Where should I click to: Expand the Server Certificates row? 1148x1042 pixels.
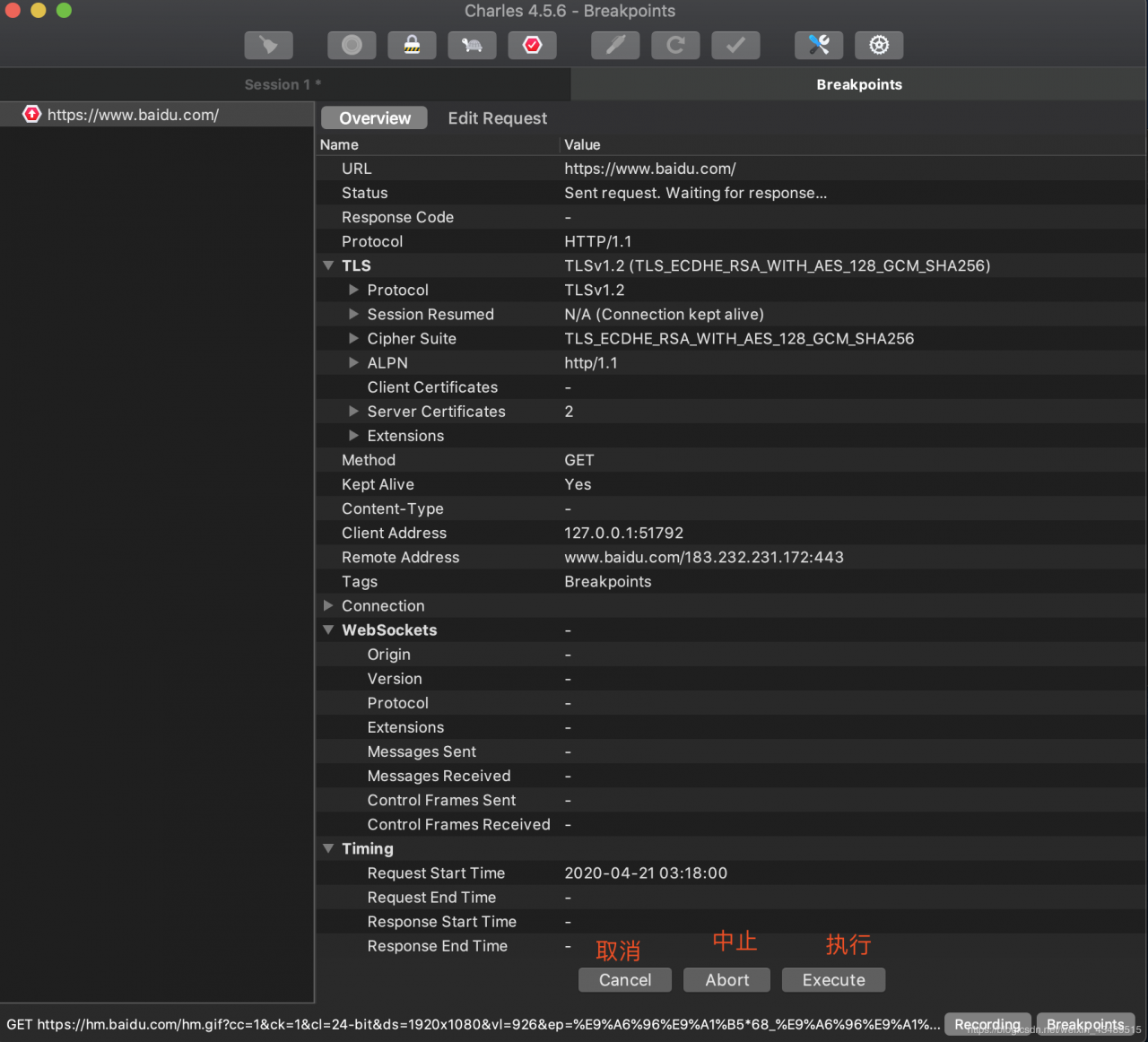[353, 411]
